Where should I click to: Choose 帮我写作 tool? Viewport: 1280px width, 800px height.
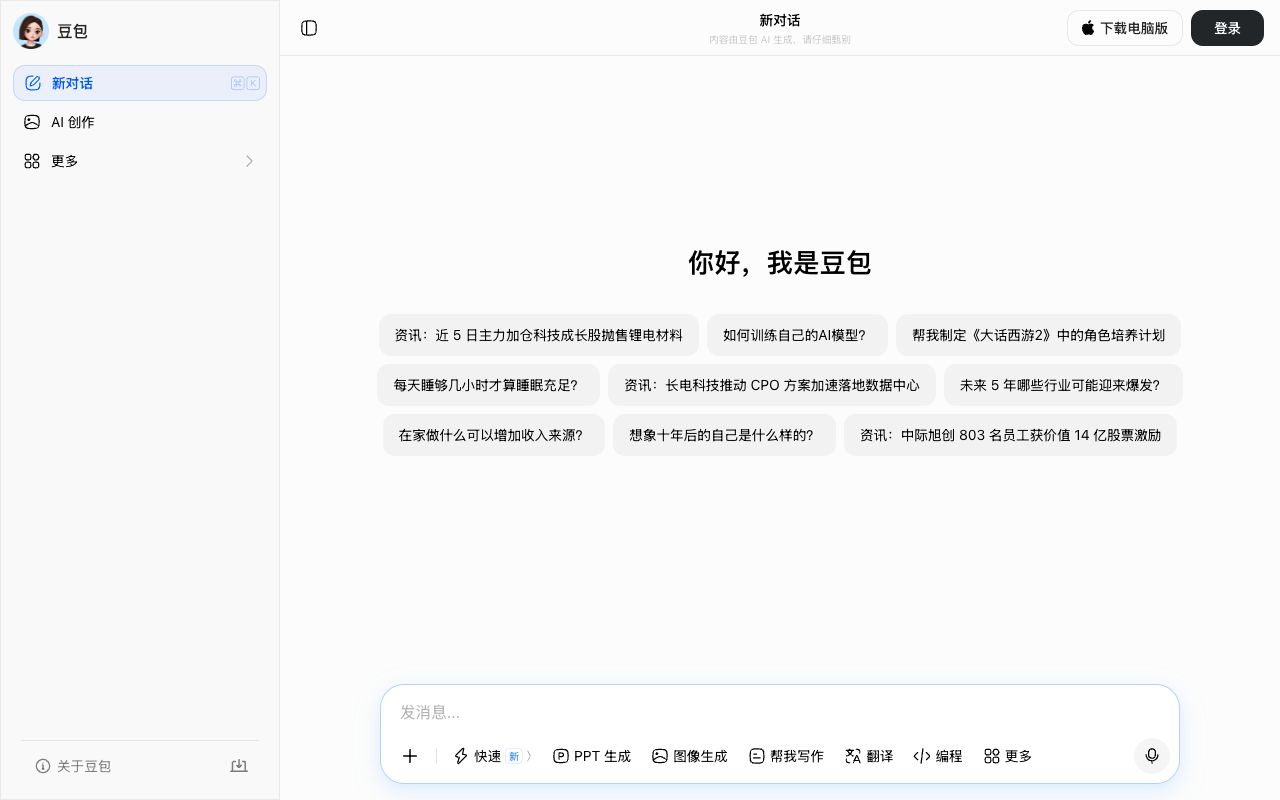coord(787,756)
